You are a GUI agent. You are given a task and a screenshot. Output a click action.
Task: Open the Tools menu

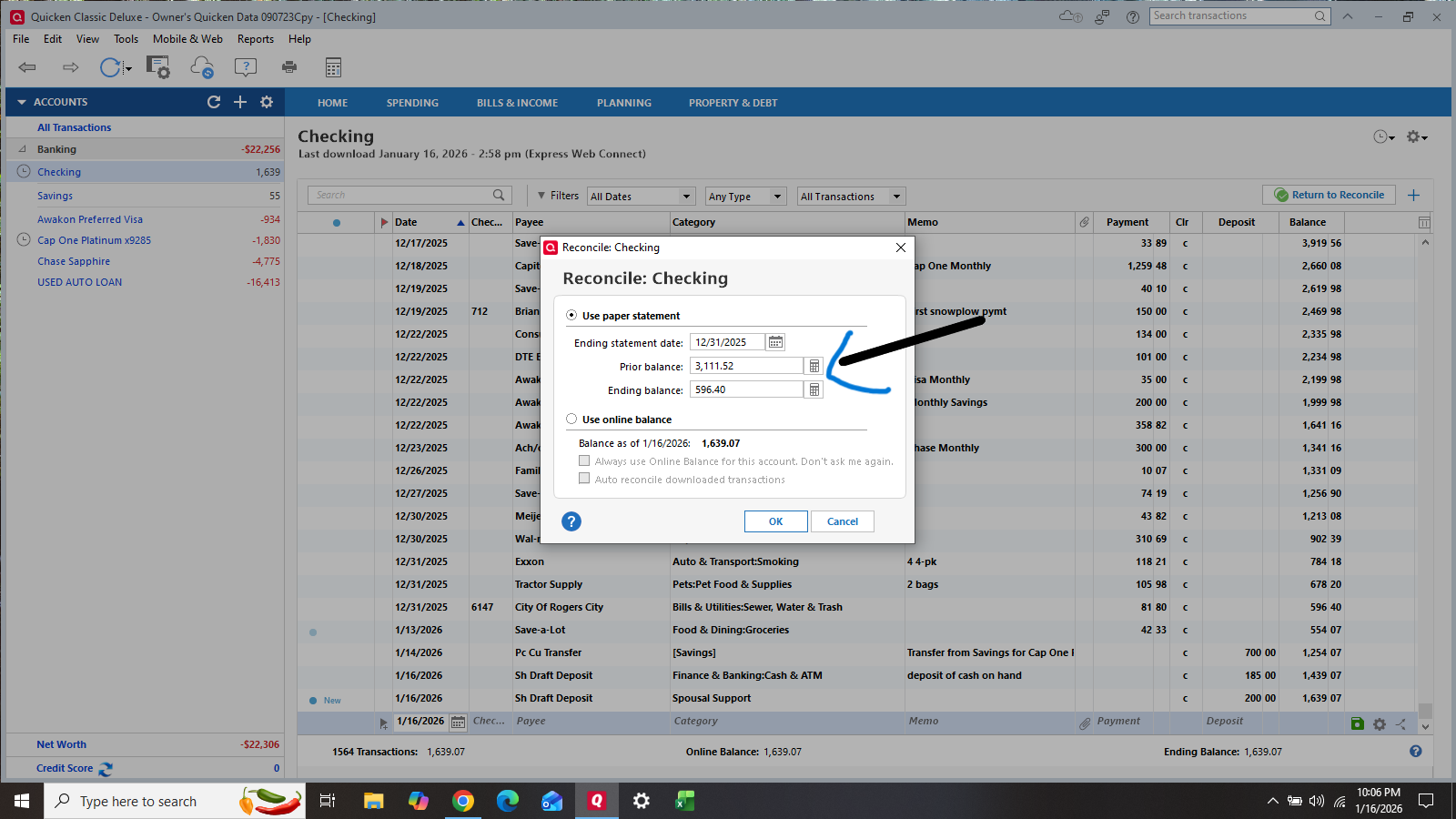pyautogui.click(x=126, y=39)
